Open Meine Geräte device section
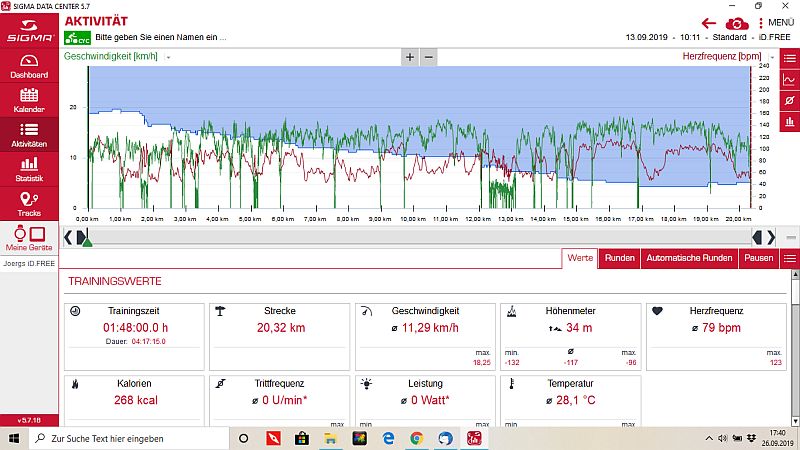This screenshot has width=800, height=450. (29, 238)
